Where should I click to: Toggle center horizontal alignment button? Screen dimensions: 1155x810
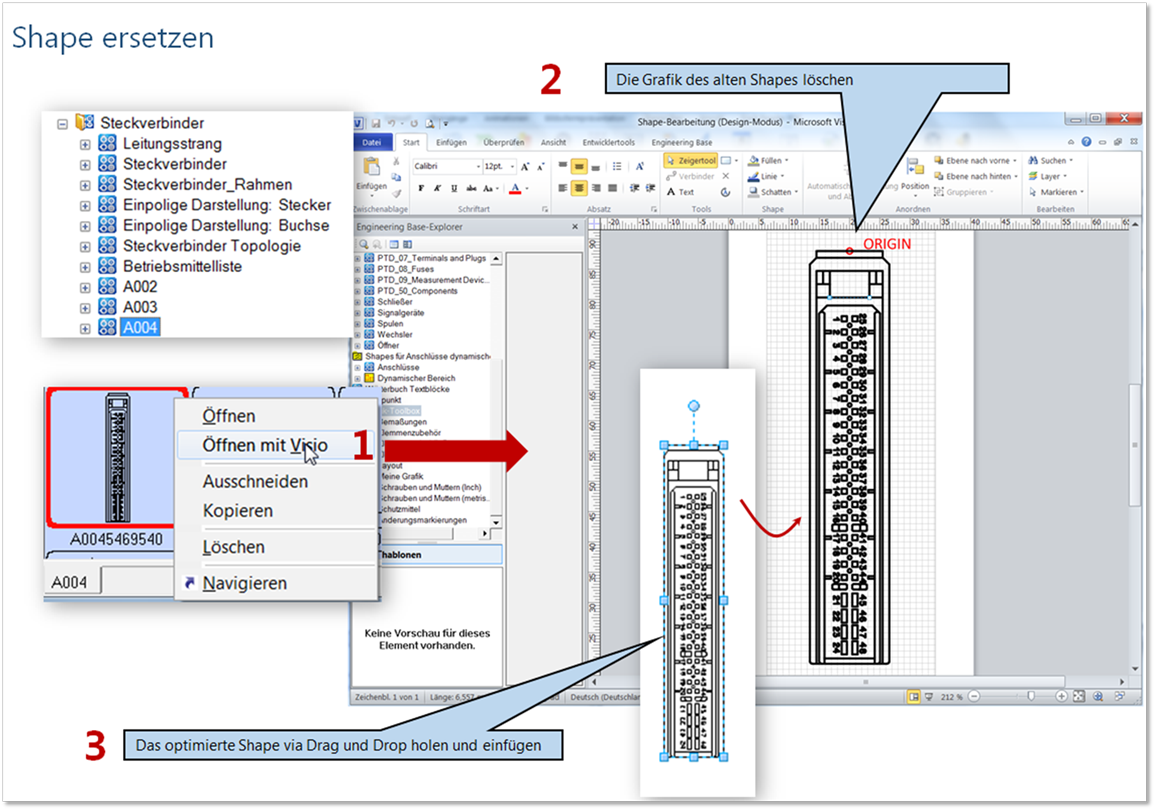point(579,189)
